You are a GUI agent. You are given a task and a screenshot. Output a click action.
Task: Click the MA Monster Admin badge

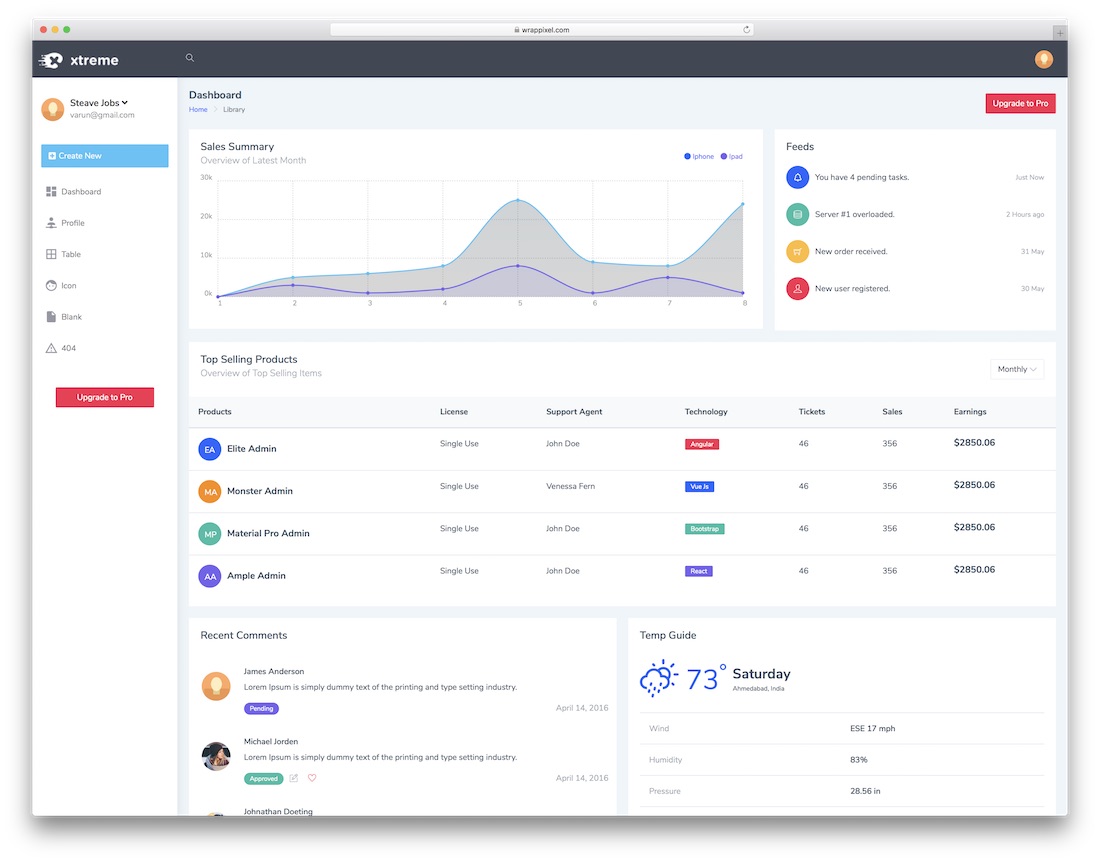210,492
